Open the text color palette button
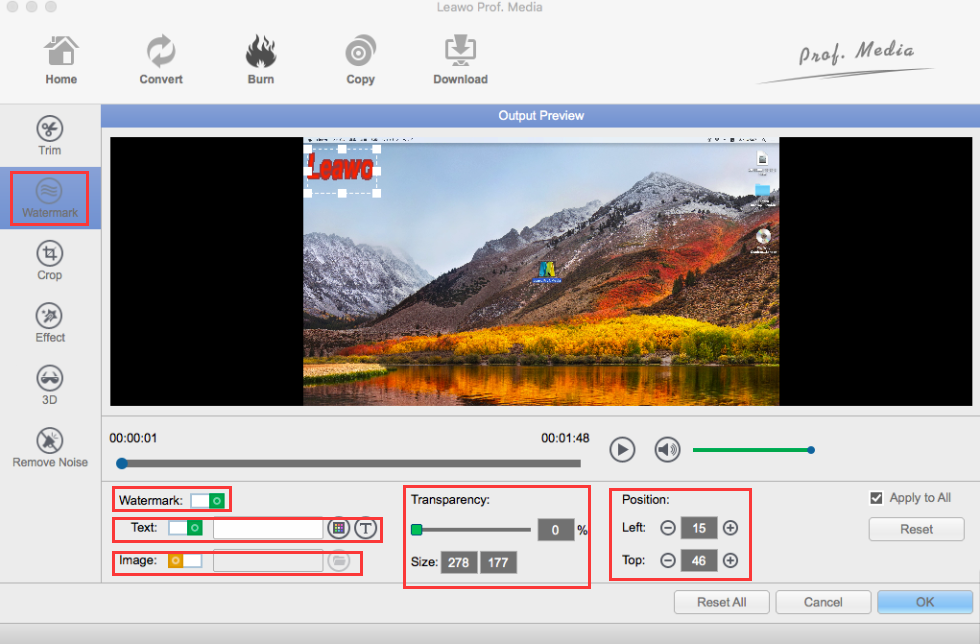This screenshot has width=980, height=644. pyautogui.click(x=338, y=528)
